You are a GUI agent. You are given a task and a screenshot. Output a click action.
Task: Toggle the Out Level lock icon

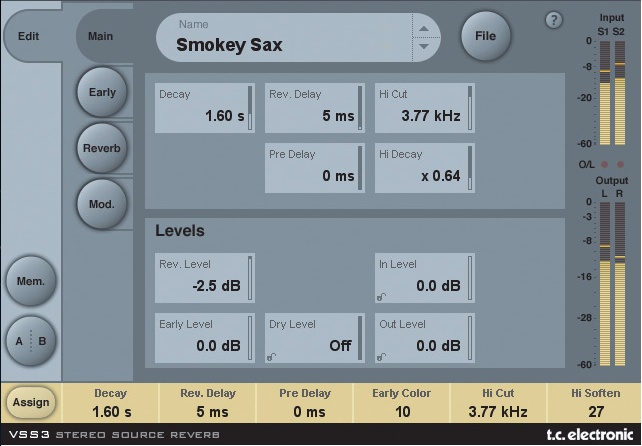point(382,356)
